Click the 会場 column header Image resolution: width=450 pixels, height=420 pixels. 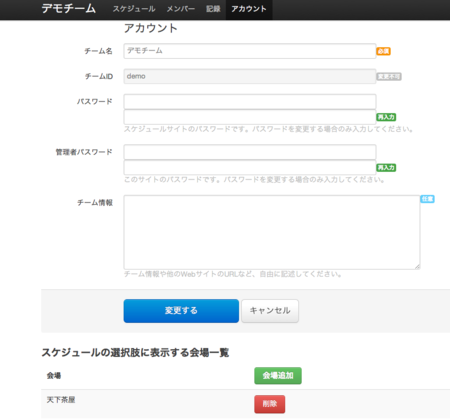[x=54, y=376]
